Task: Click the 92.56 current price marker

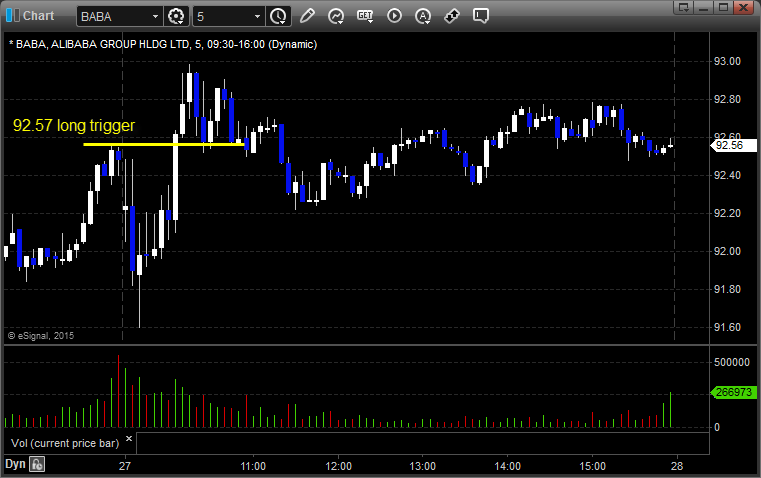Action: pos(727,145)
